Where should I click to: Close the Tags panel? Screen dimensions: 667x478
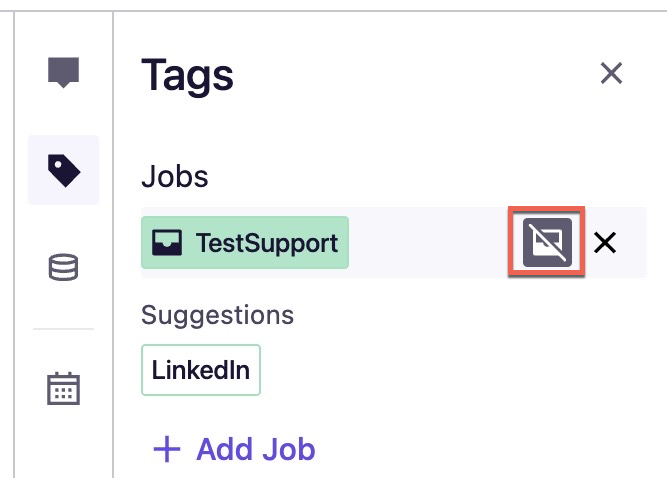point(611,73)
